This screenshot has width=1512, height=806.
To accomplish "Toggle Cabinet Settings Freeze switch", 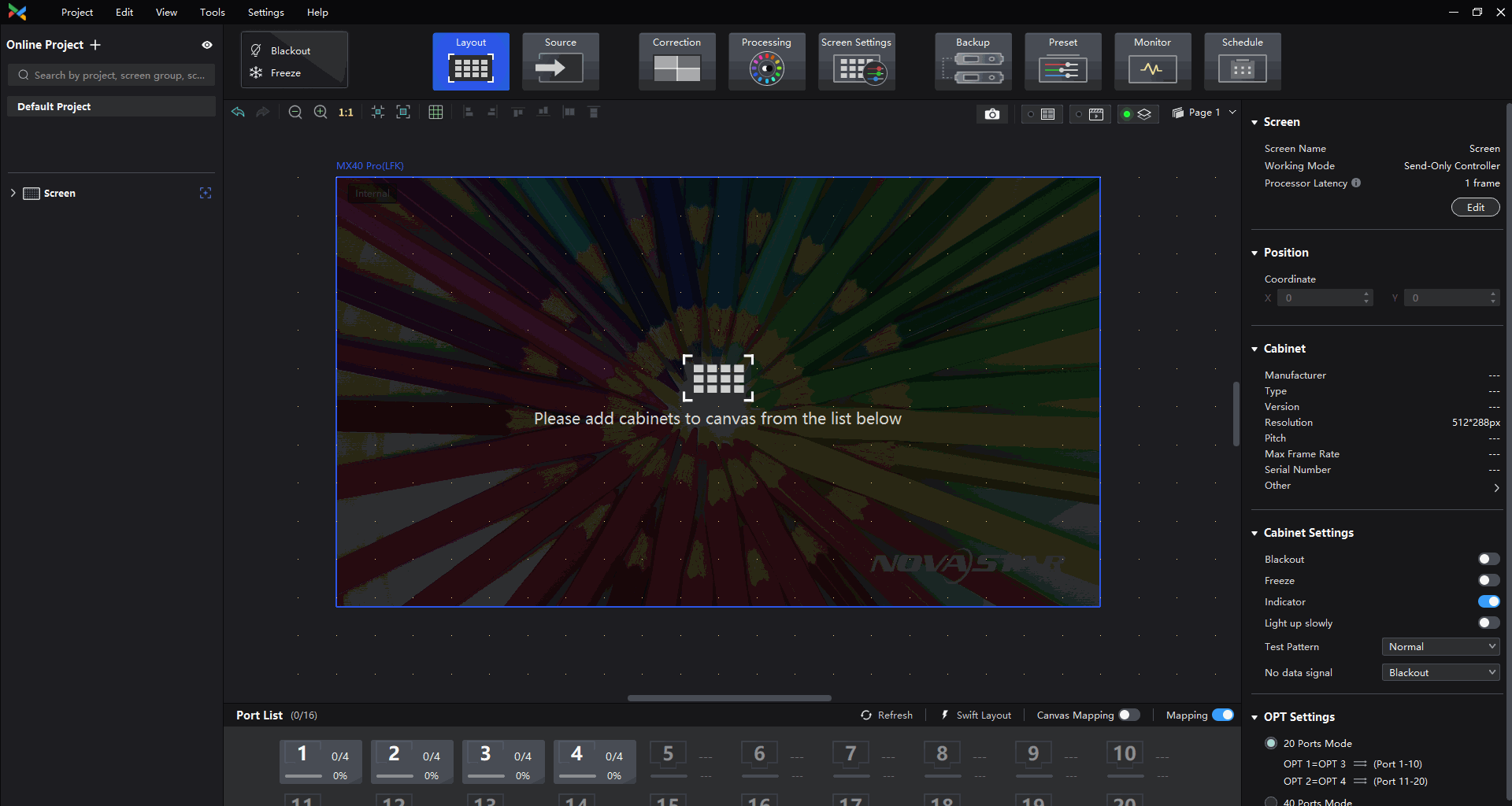I will click(x=1488, y=580).
